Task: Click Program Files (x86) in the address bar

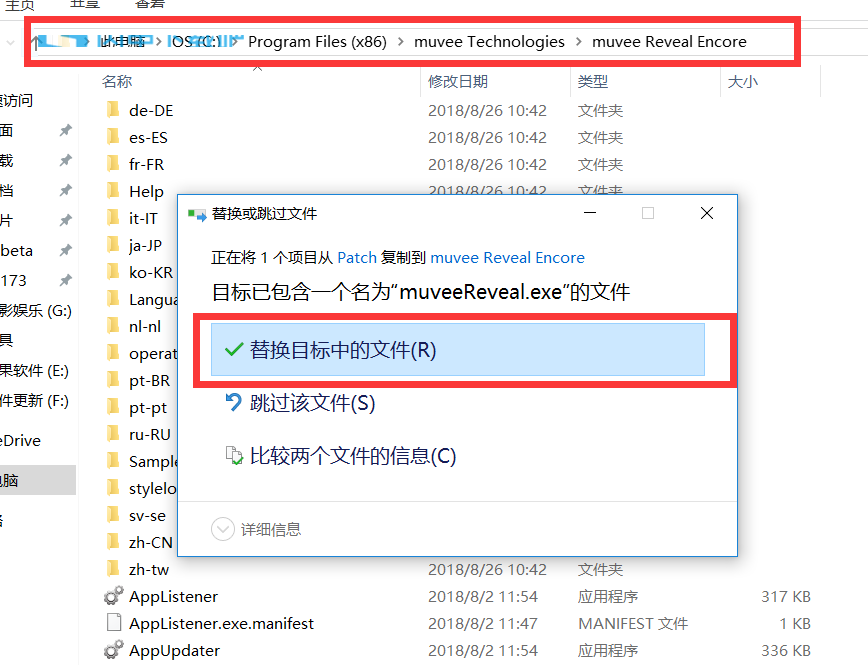Action: [x=317, y=42]
